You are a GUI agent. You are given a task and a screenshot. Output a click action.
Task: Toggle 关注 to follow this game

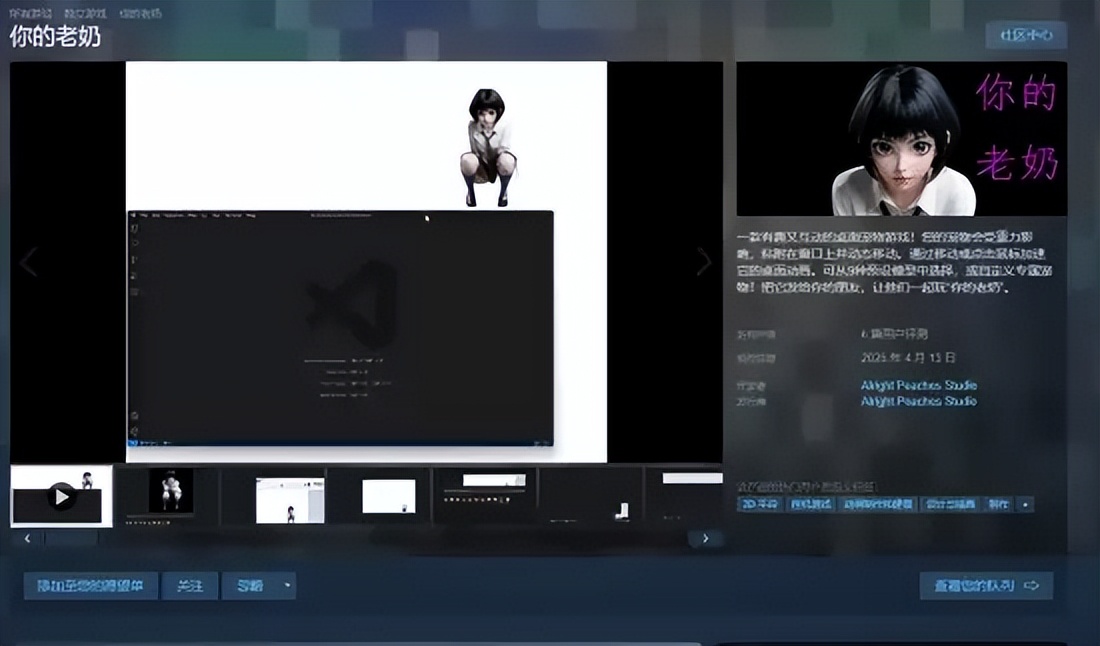(190, 587)
